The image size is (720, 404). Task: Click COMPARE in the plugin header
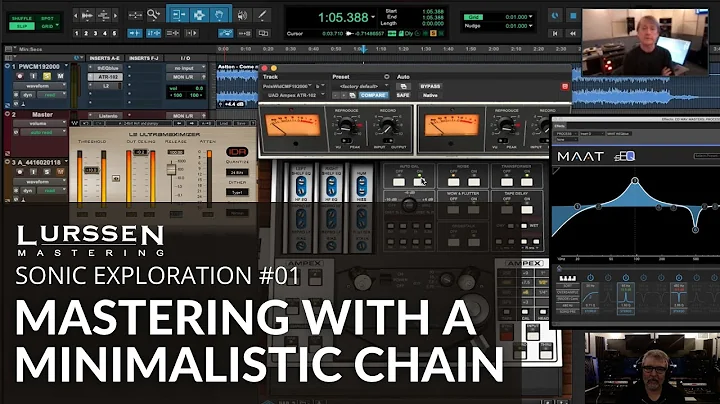(x=373, y=95)
